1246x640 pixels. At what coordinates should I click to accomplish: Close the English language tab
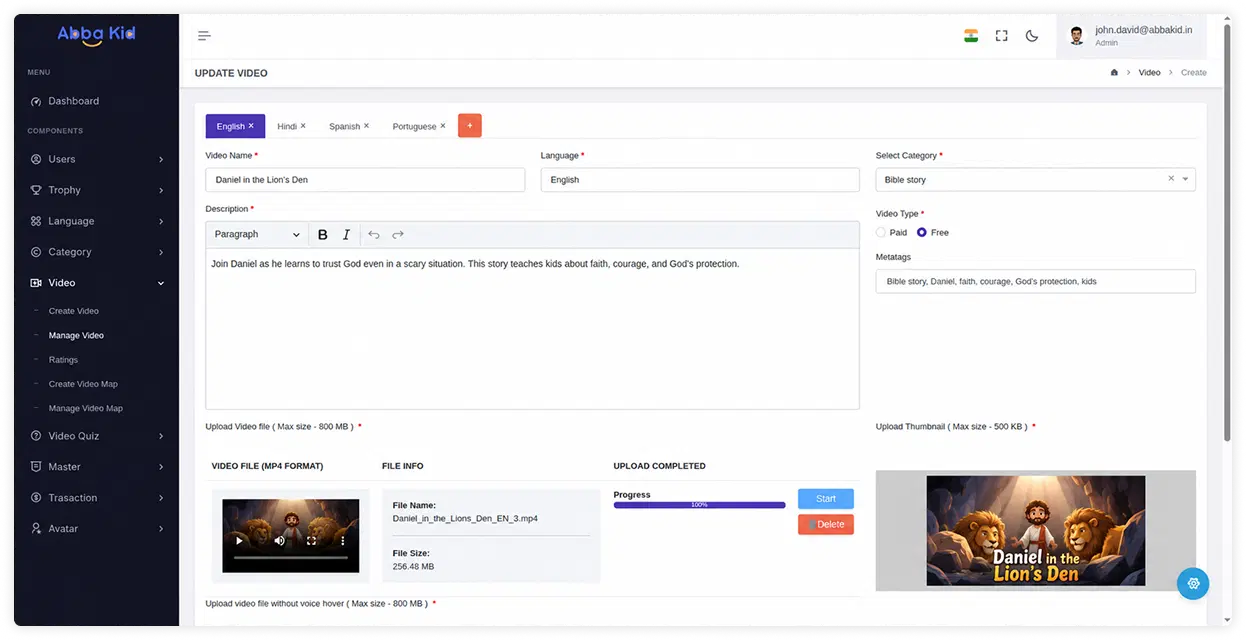(251, 126)
